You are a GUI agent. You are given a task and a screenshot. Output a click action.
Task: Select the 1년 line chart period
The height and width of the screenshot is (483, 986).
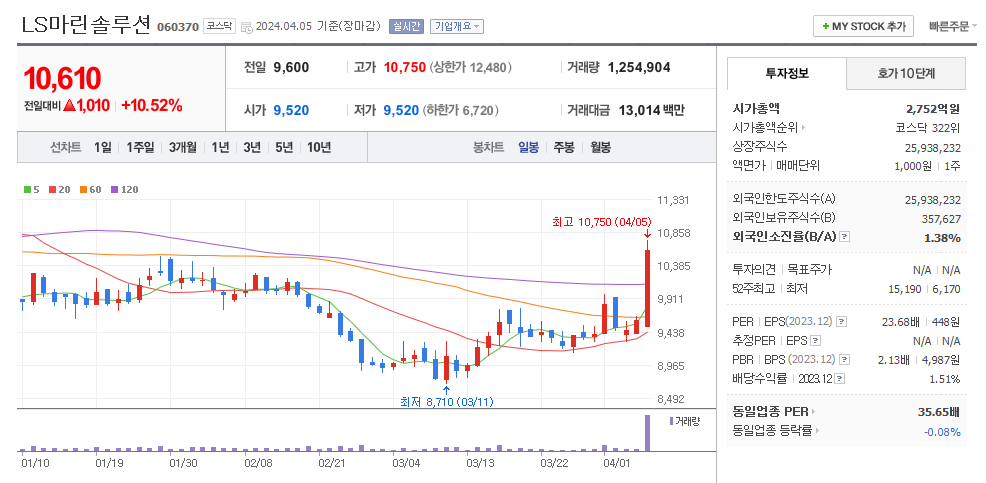pos(220,148)
